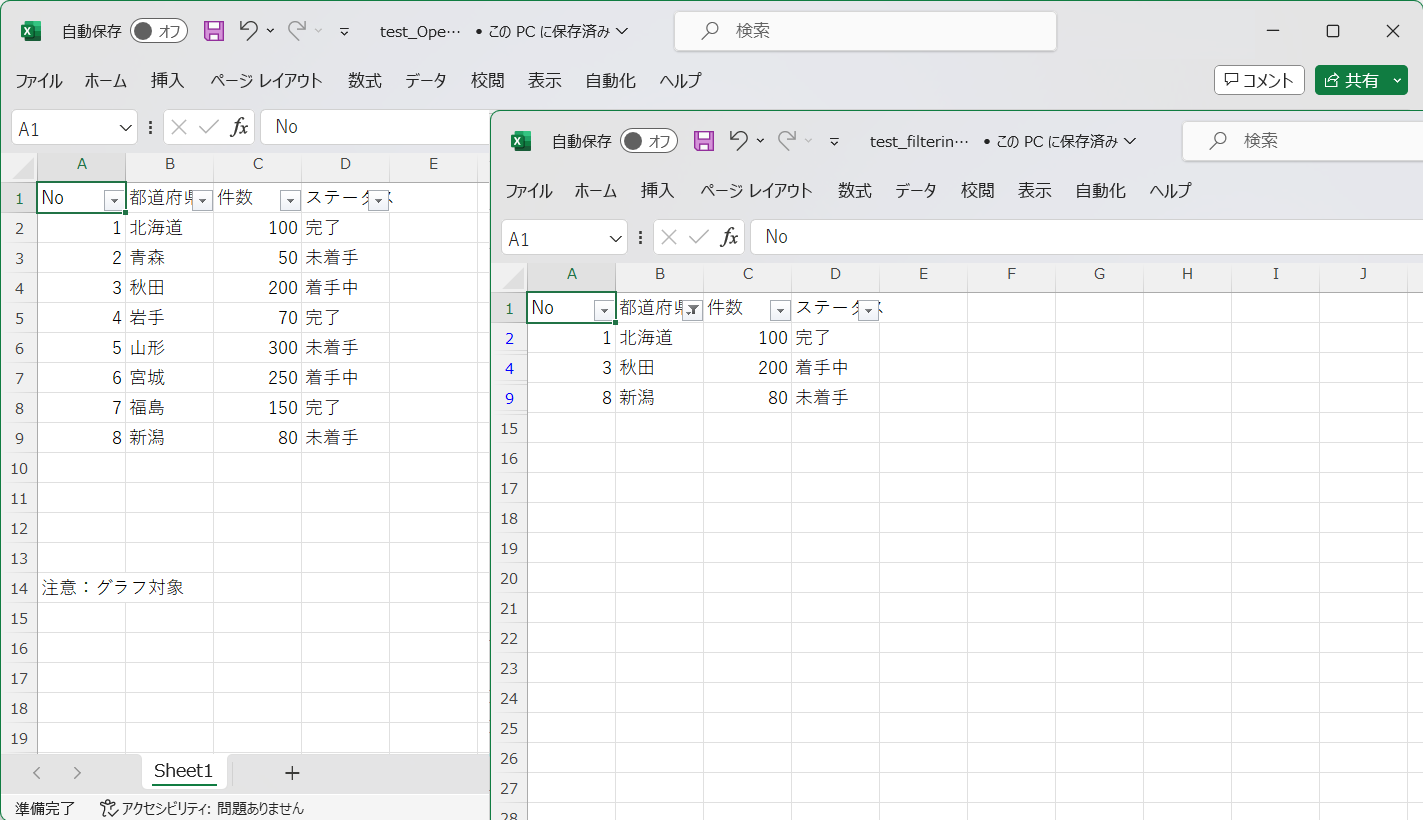Screen dimensions: 1423x820
Task: Click Undo in the front Excel window
Action: 739,141
